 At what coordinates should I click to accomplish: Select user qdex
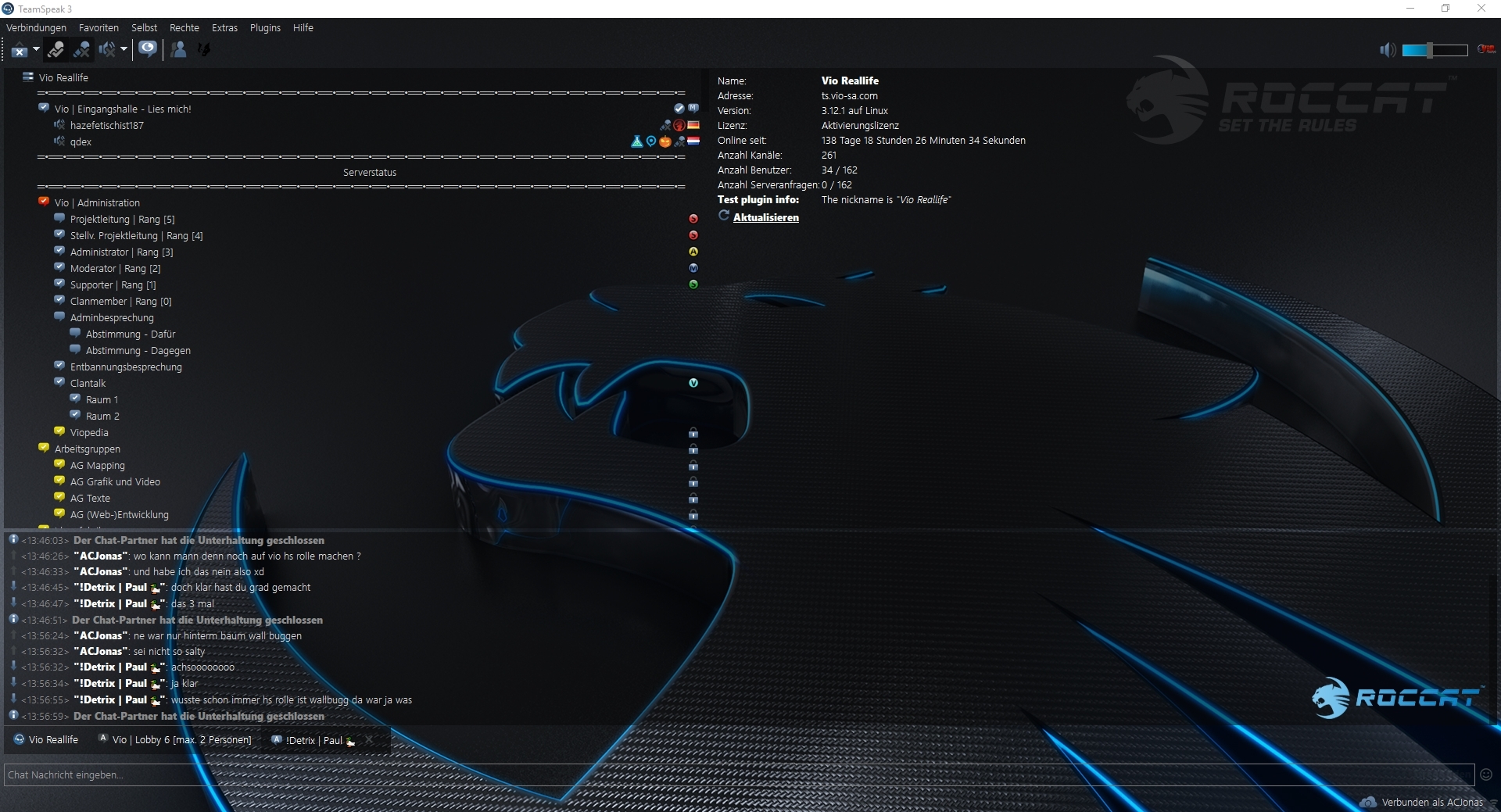(81, 142)
